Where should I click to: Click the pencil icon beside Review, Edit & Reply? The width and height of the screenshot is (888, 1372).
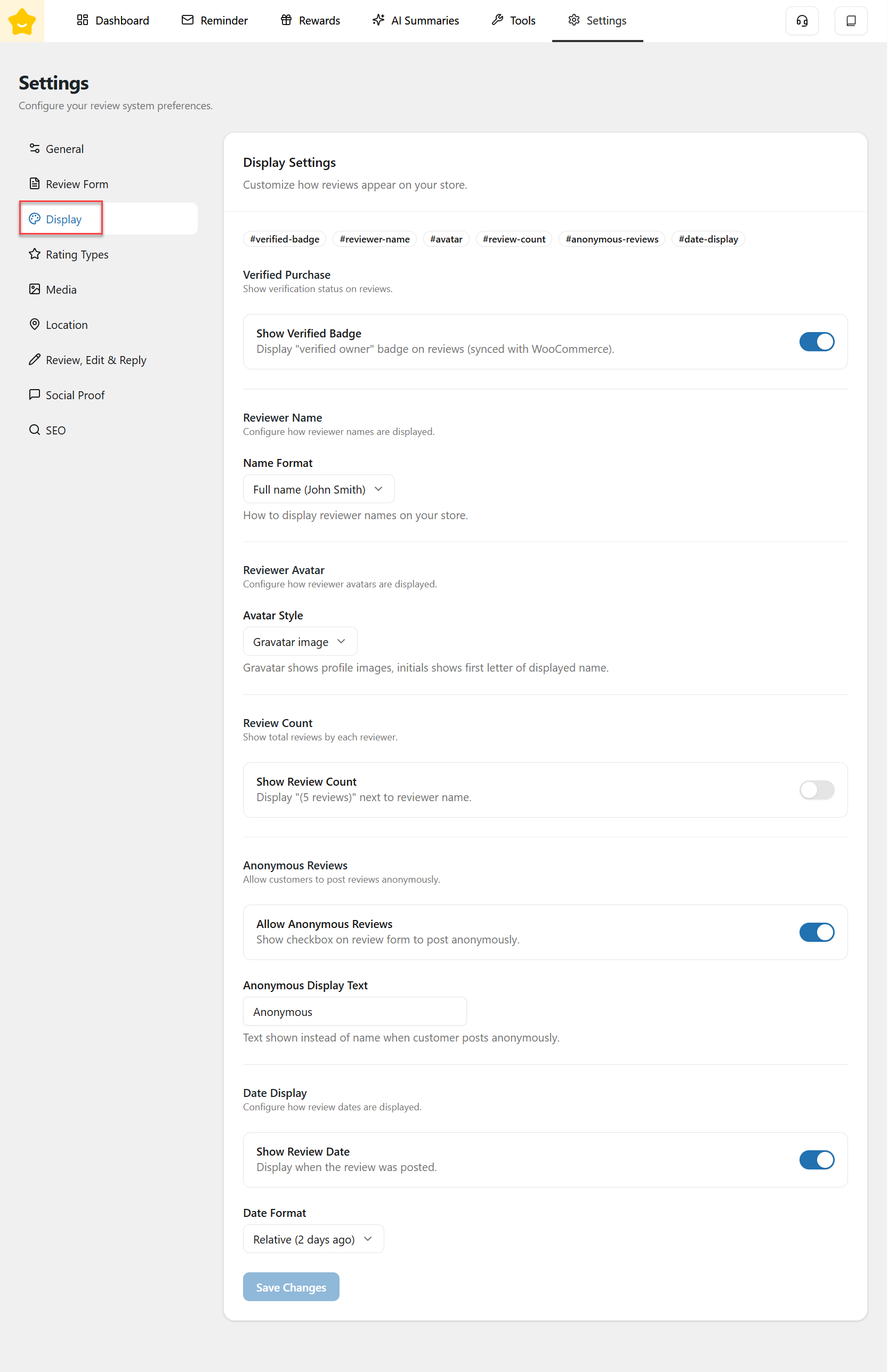[x=35, y=360]
